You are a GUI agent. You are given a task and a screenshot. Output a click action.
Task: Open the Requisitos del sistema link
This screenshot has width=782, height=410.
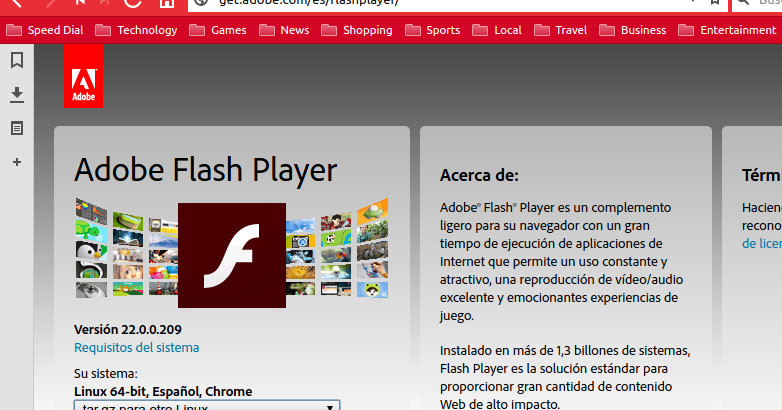point(137,348)
